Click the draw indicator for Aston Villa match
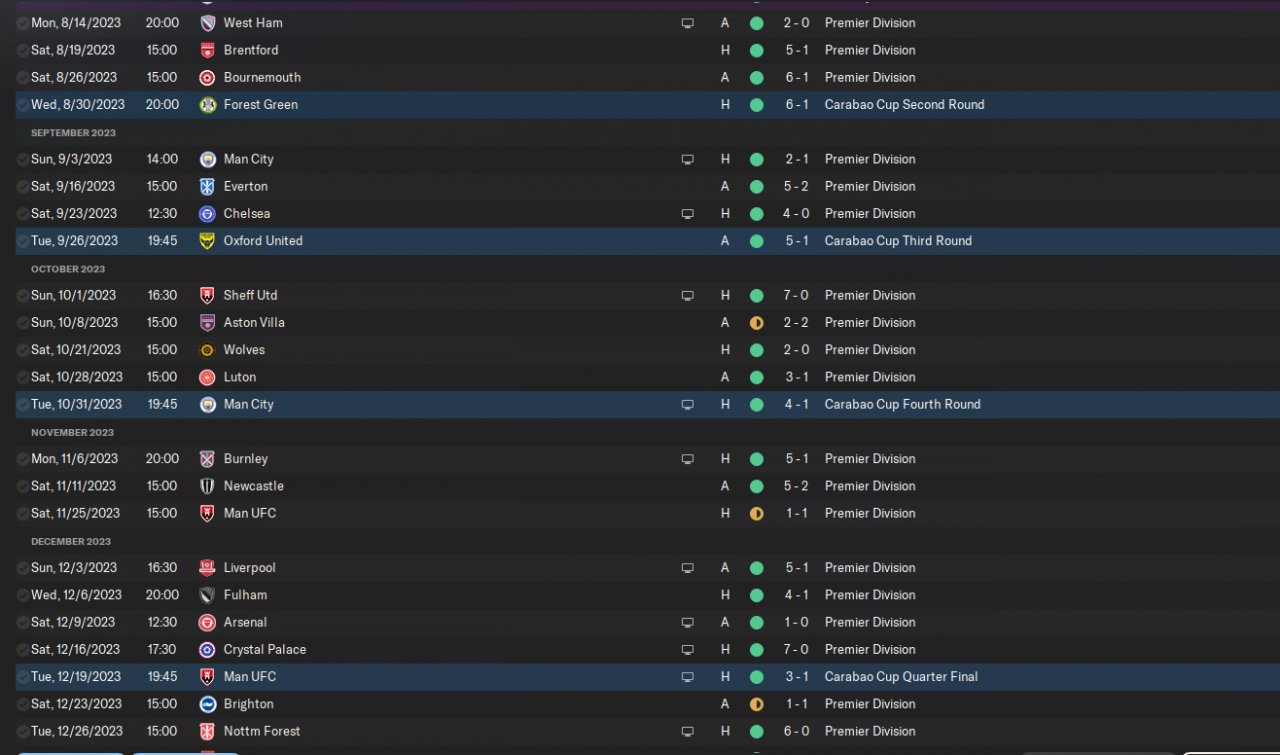 pyautogui.click(x=756, y=323)
